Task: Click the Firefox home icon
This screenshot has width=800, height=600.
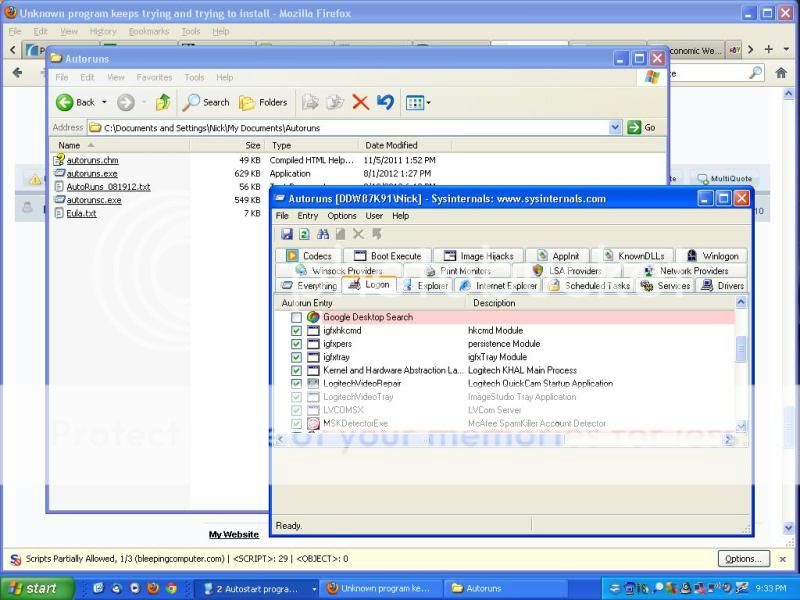Action: point(781,73)
